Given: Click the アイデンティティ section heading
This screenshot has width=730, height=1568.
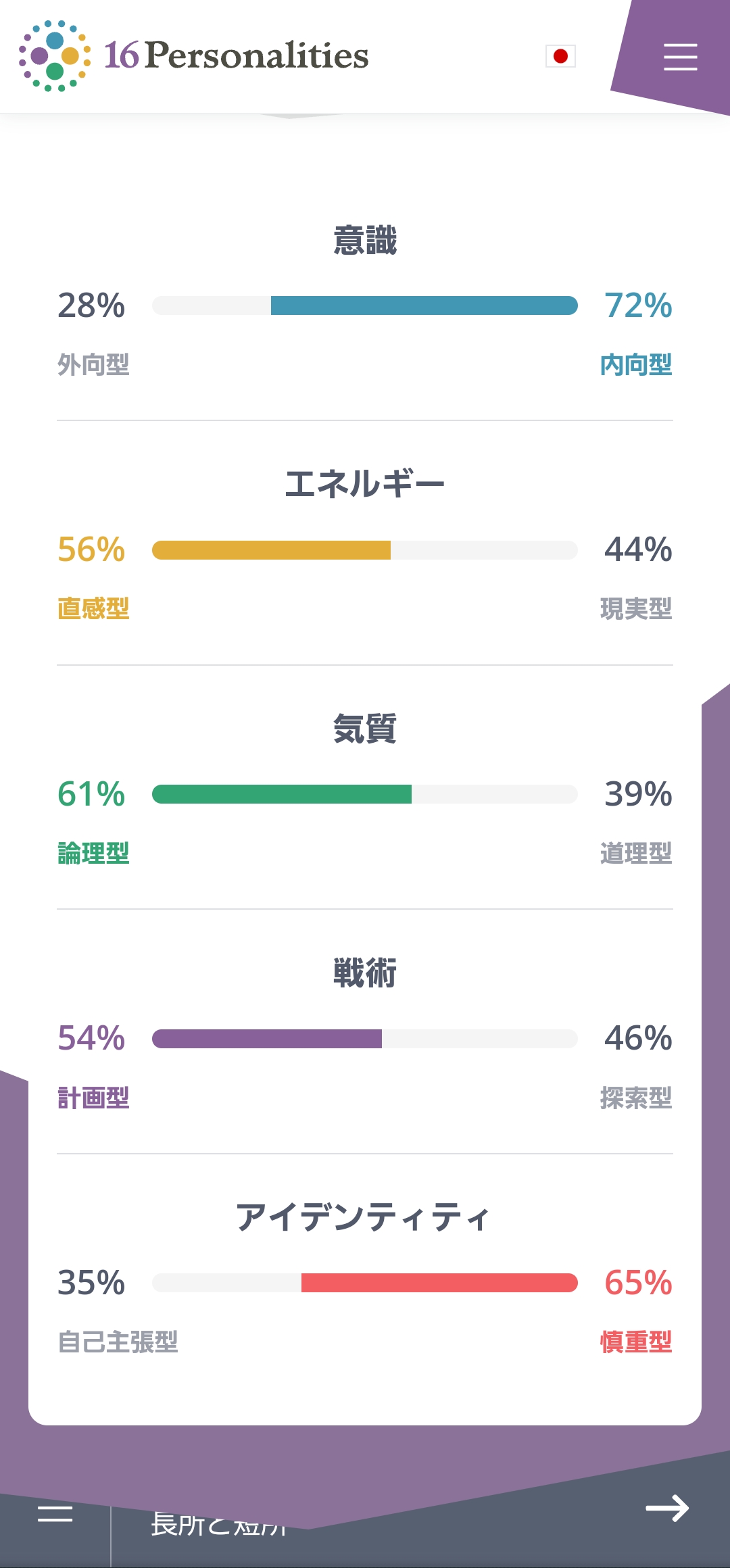Looking at the screenshot, I should point(363,1218).
